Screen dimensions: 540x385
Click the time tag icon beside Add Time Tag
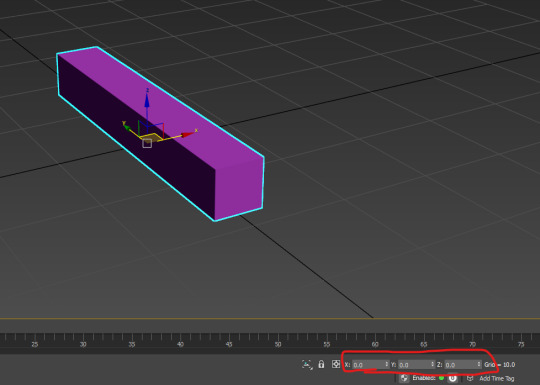(x=470, y=378)
